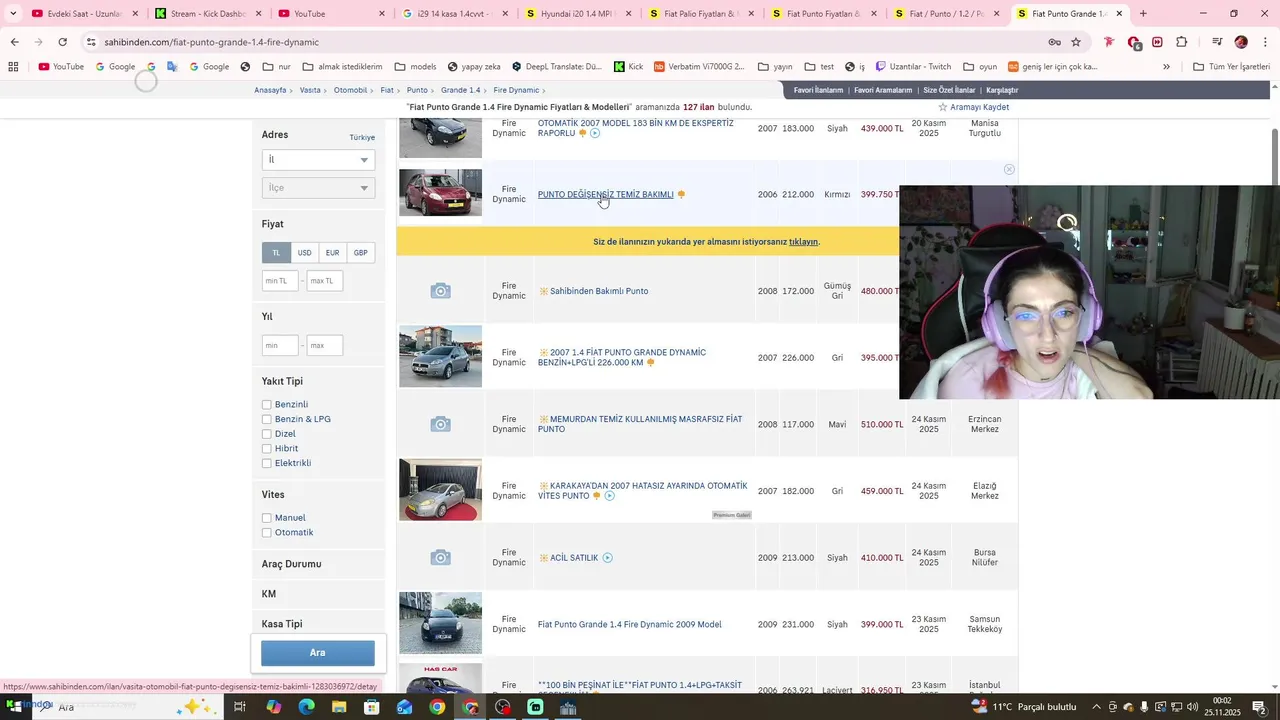Select TL currency toggle
Image resolution: width=1280 pixels, height=720 pixels.
point(276,253)
